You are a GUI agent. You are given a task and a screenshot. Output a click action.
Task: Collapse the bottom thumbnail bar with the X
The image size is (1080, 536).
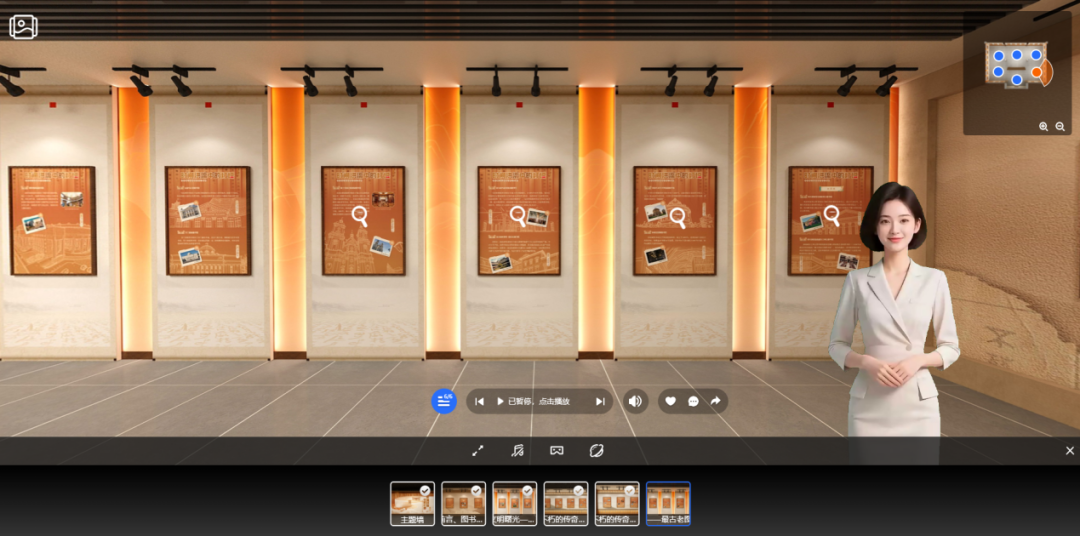(1070, 451)
